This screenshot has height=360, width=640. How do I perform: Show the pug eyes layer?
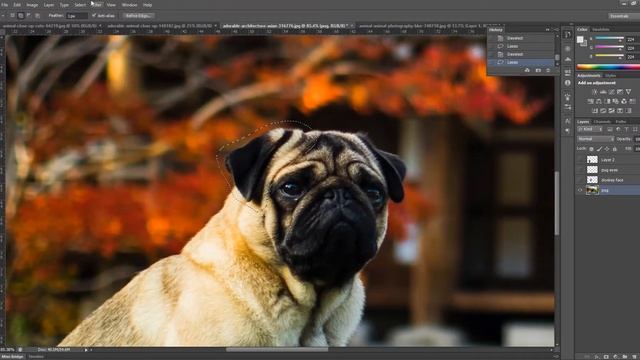coord(580,170)
